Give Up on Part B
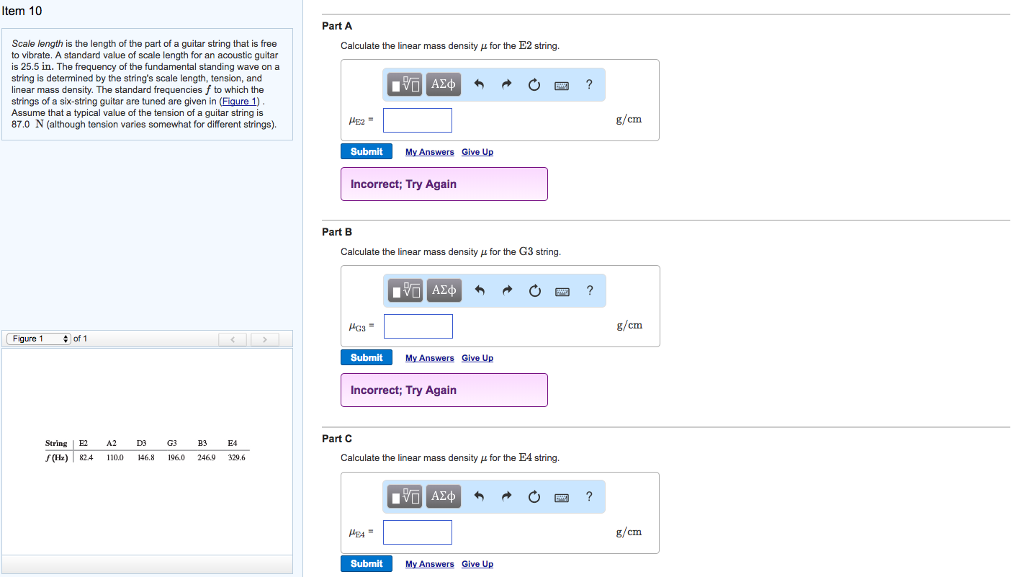This screenshot has height=577, width=1024. 477,358
